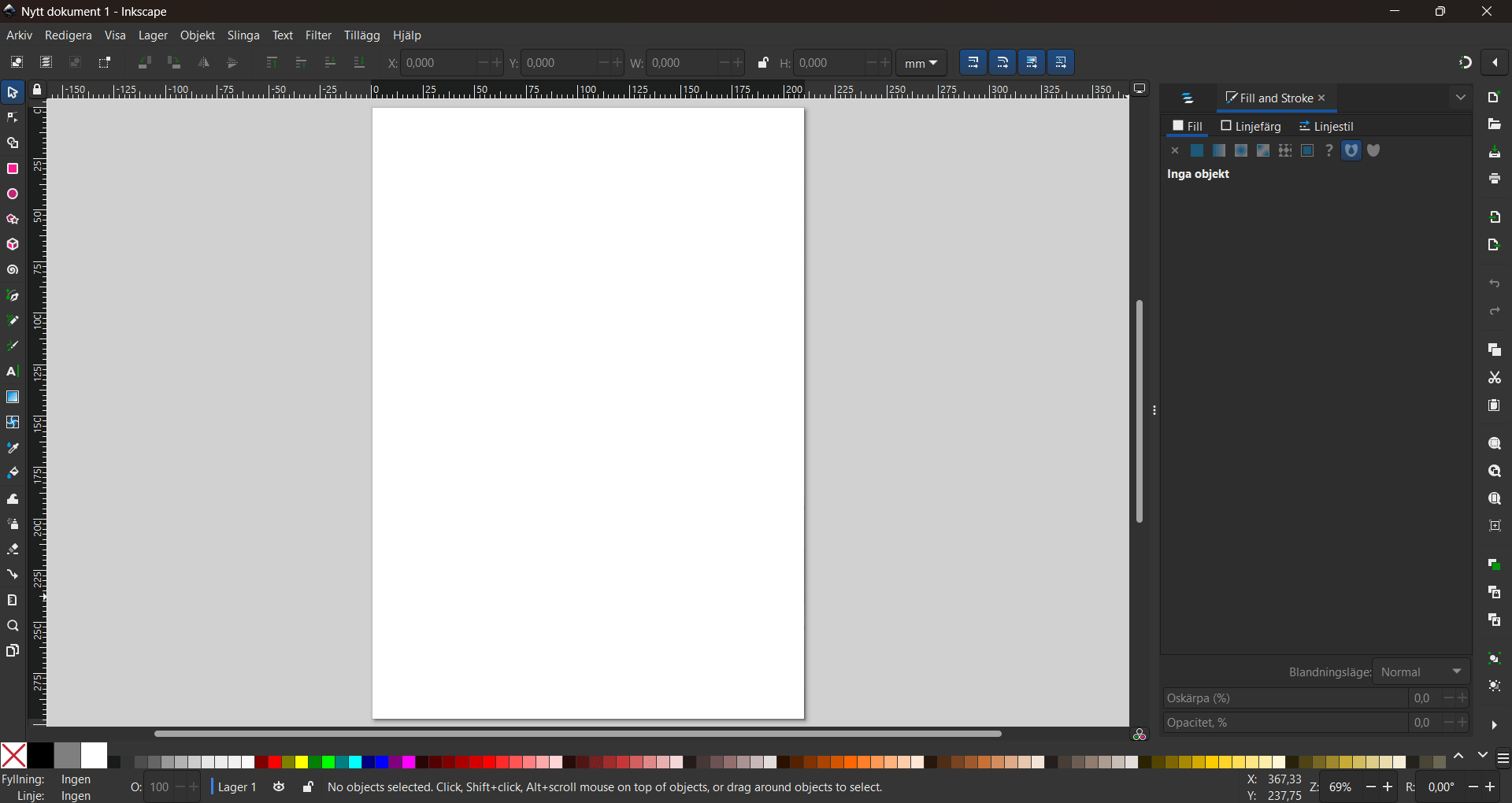Select the Spiral tool
Image resolution: width=1512 pixels, height=803 pixels.
tap(13, 271)
